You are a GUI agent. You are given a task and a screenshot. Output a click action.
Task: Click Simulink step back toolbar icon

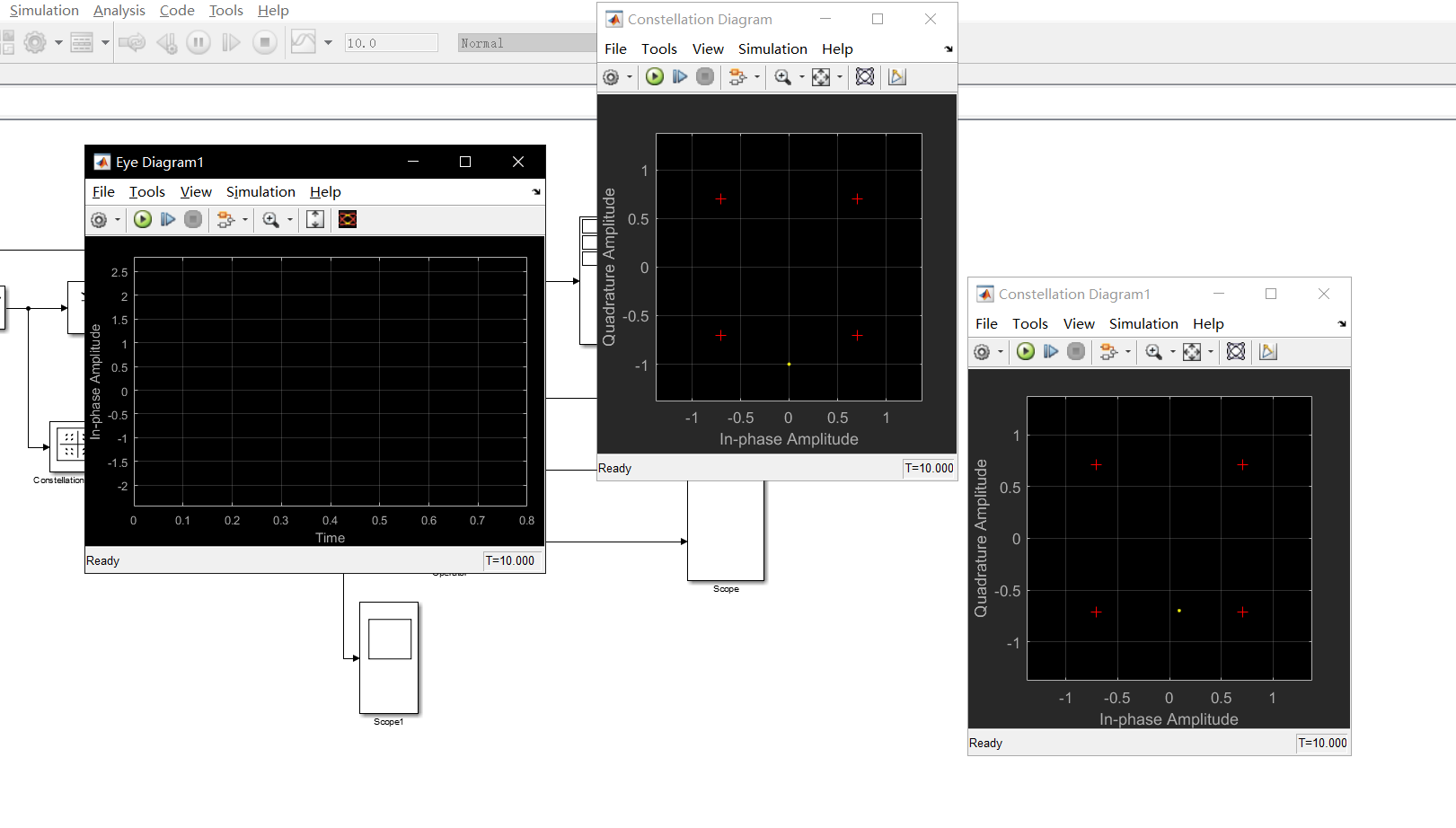click(166, 42)
